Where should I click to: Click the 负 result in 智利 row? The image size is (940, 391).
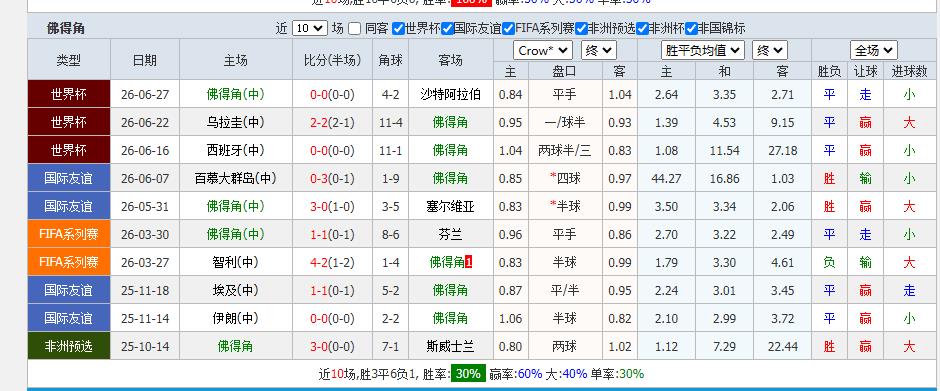(x=829, y=262)
